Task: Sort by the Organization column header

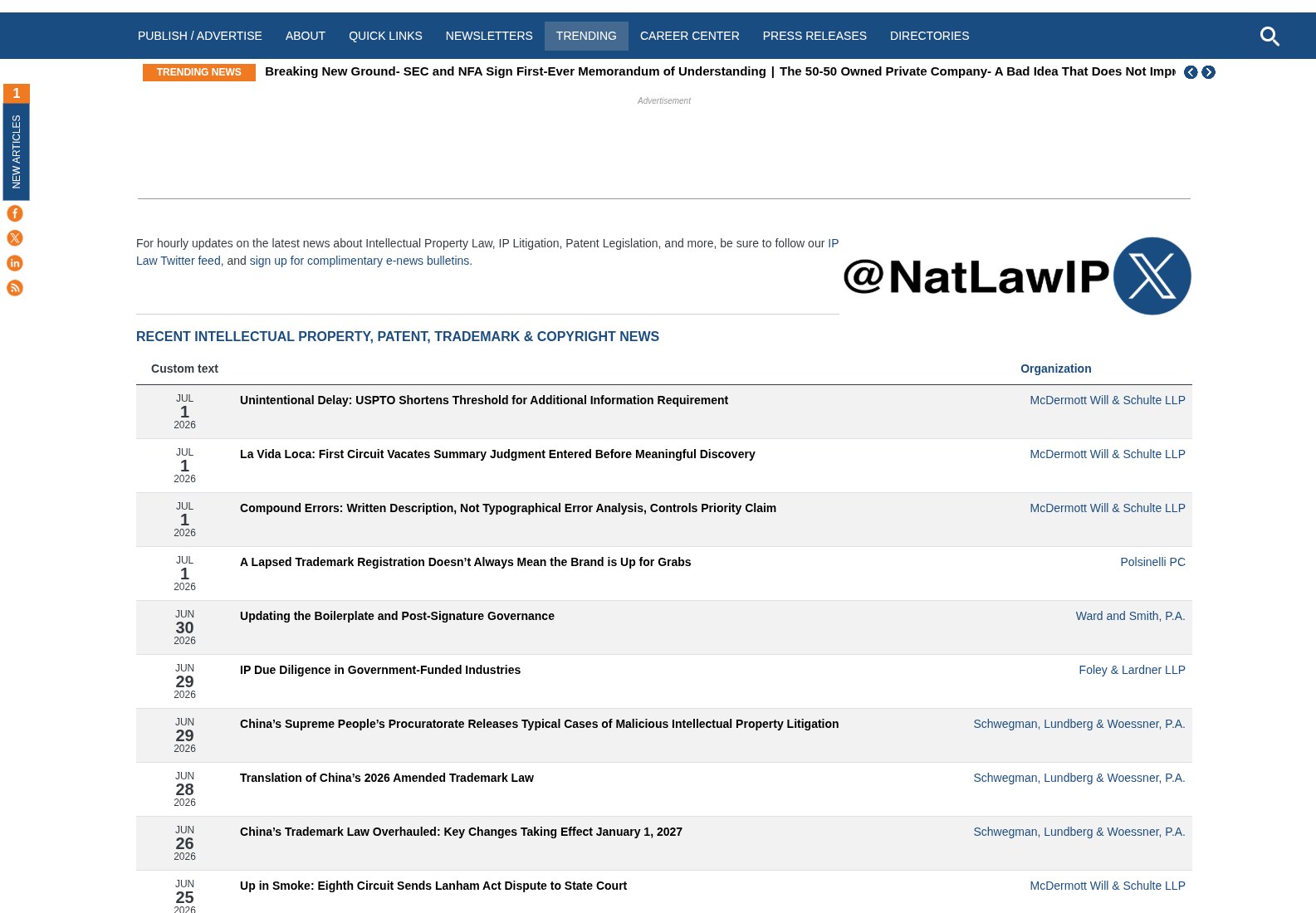Action: 1055,369
